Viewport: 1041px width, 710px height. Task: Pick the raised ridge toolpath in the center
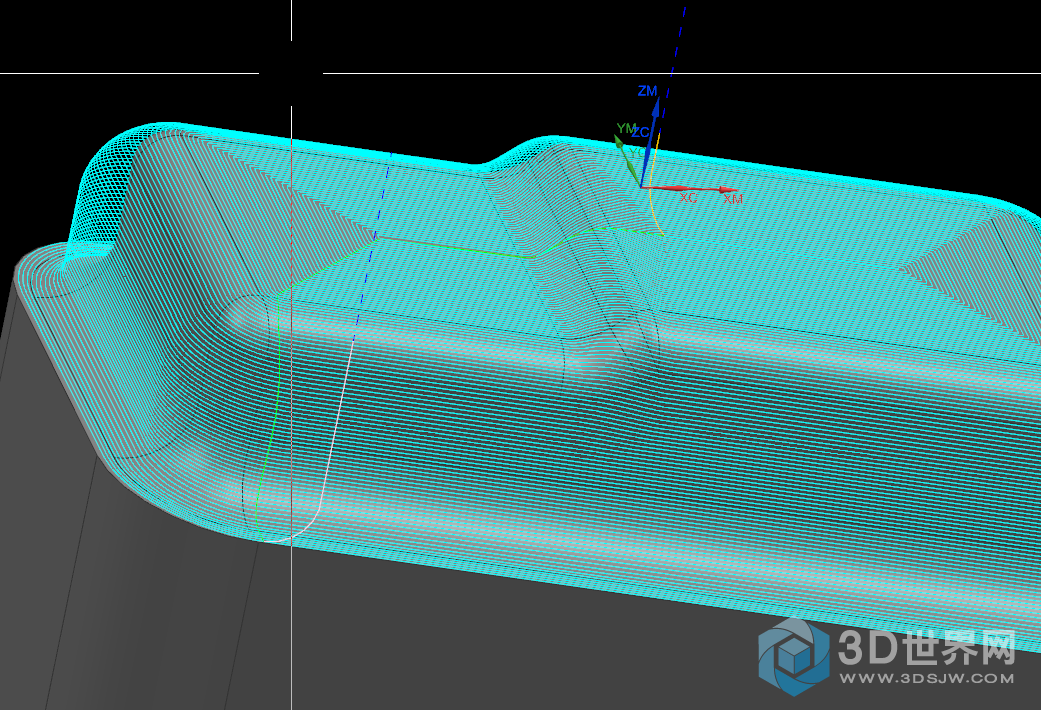pos(590,300)
